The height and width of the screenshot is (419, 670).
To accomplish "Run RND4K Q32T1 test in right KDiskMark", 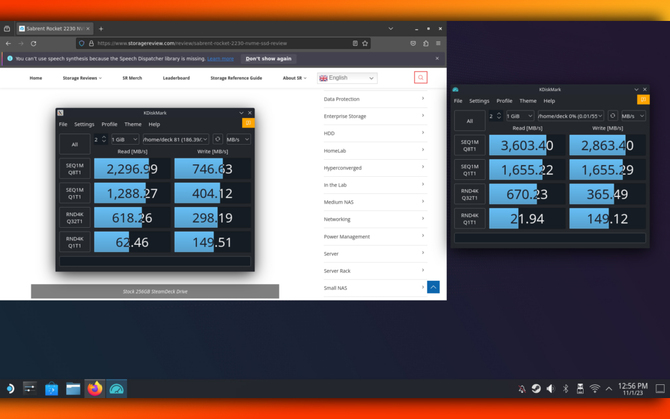I will 470,194.
